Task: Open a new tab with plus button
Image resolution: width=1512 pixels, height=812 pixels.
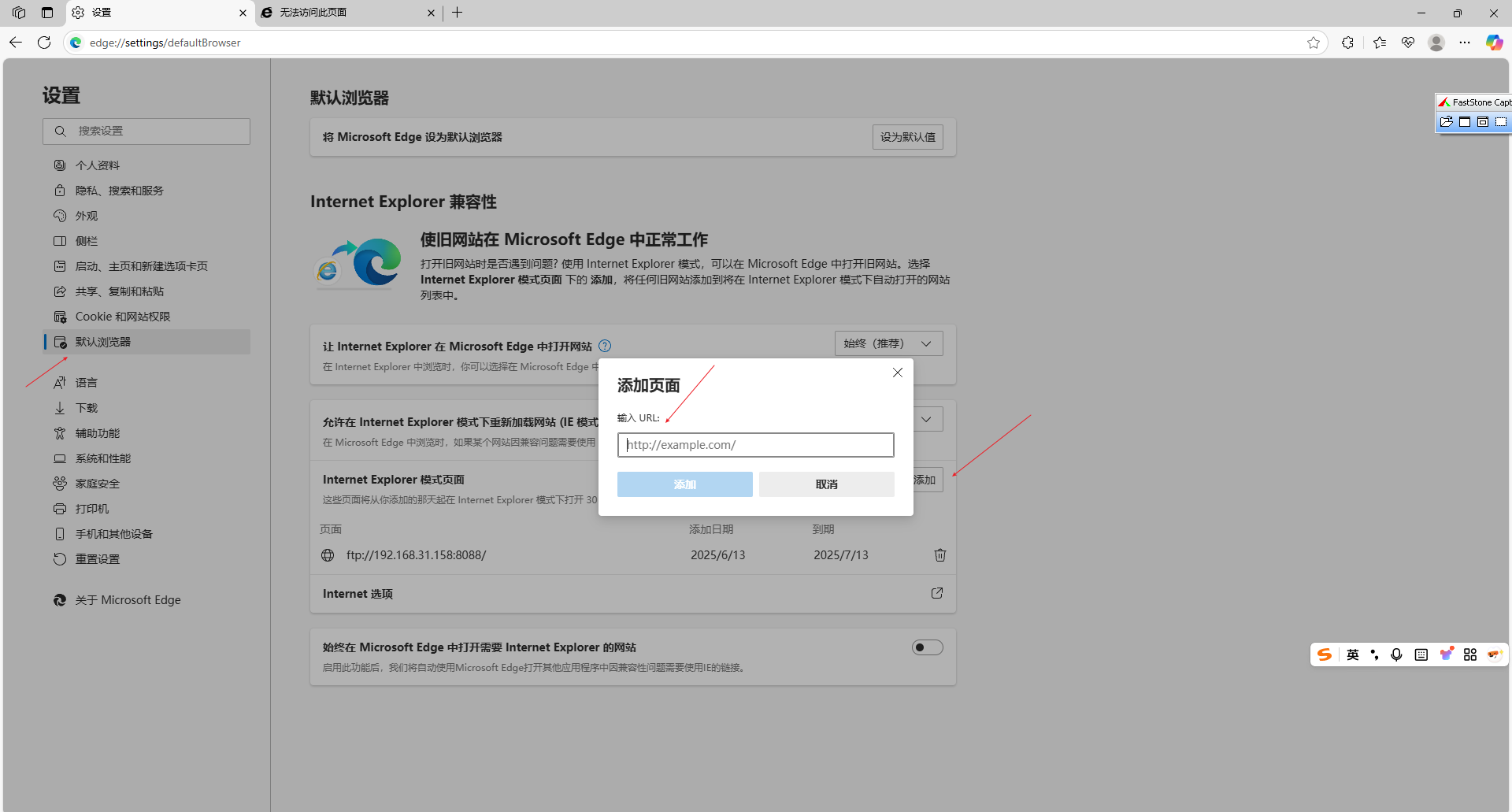Action: 458,13
